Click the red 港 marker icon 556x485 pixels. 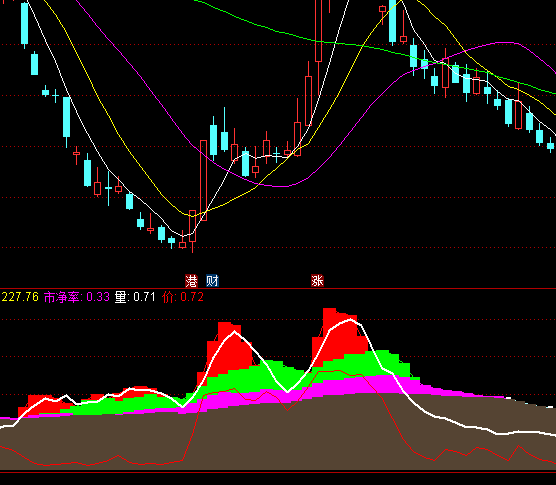coord(191,281)
